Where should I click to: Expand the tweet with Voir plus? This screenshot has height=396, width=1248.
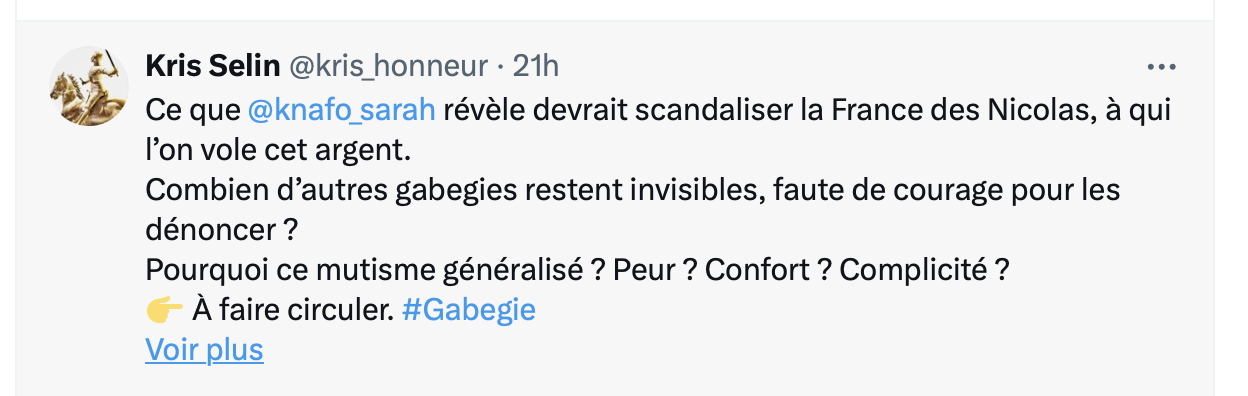(204, 350)
